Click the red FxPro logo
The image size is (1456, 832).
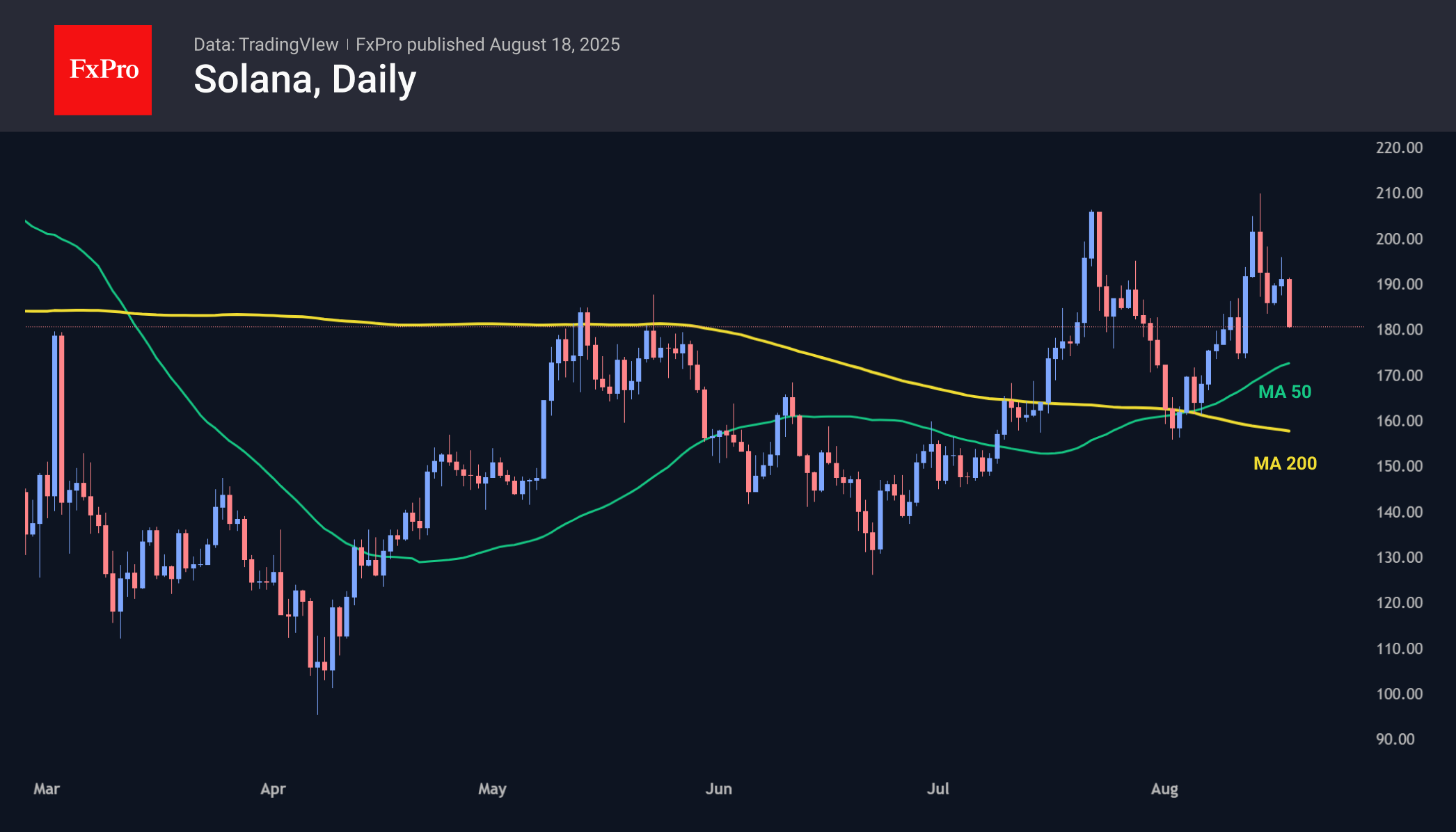coord(103,70)
